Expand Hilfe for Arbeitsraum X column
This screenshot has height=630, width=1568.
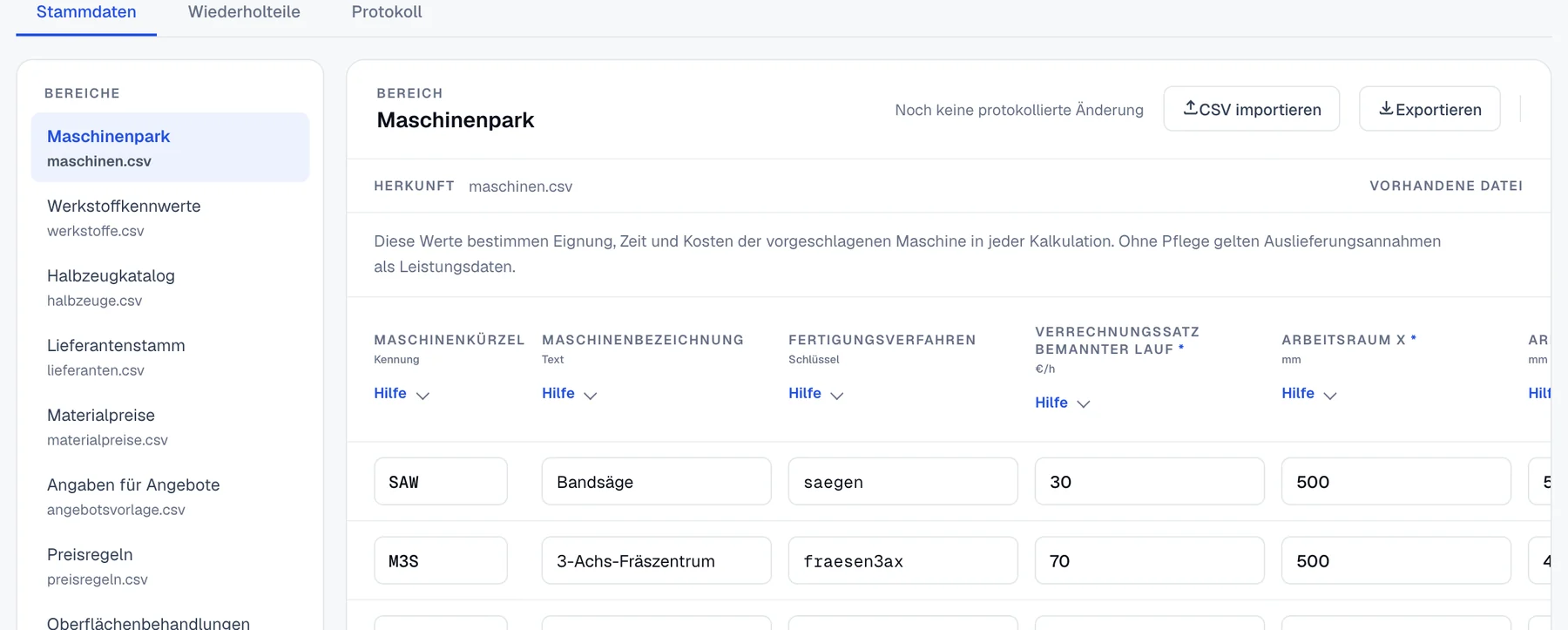tap(1309, 394)
